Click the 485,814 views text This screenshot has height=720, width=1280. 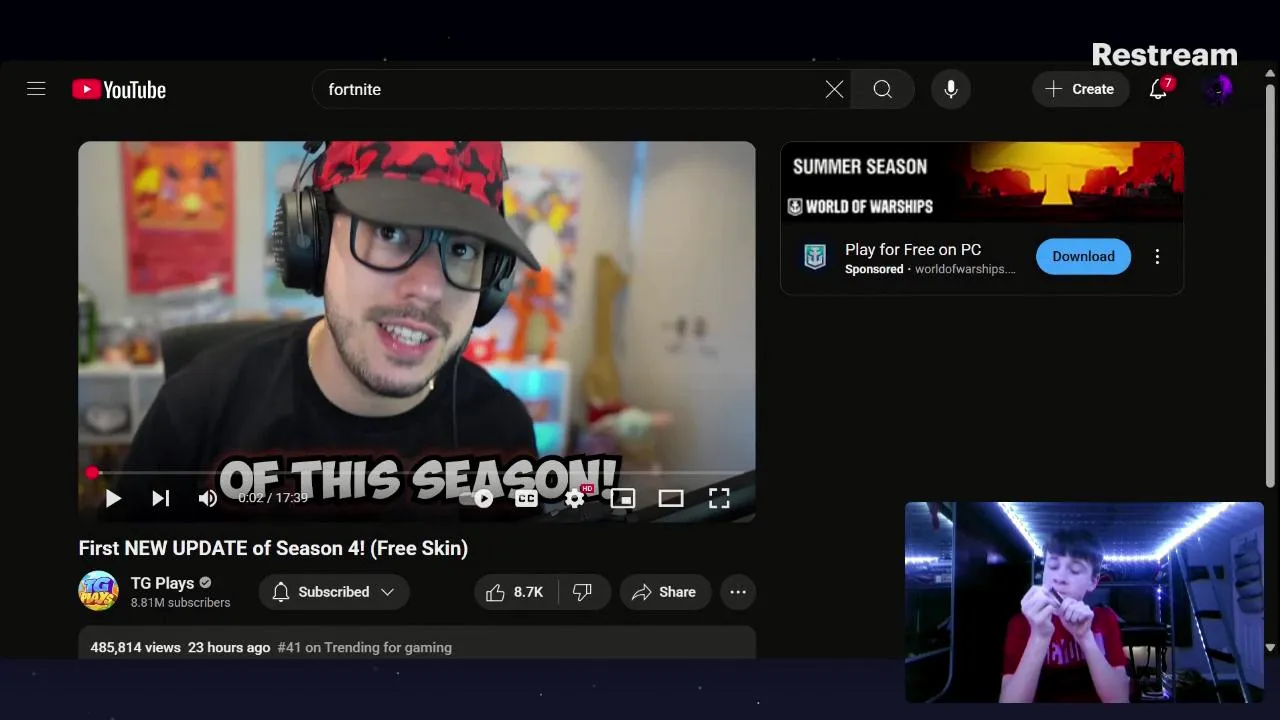coord(136,647)
